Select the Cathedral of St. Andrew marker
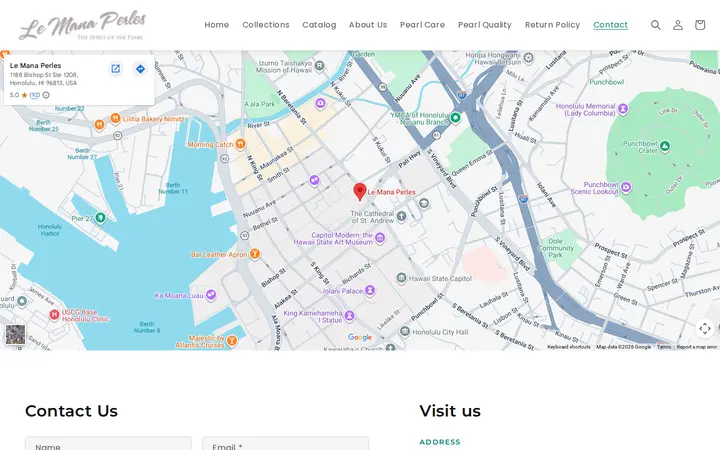This screenshot has height=450, width=720. (x=401, y=216)
